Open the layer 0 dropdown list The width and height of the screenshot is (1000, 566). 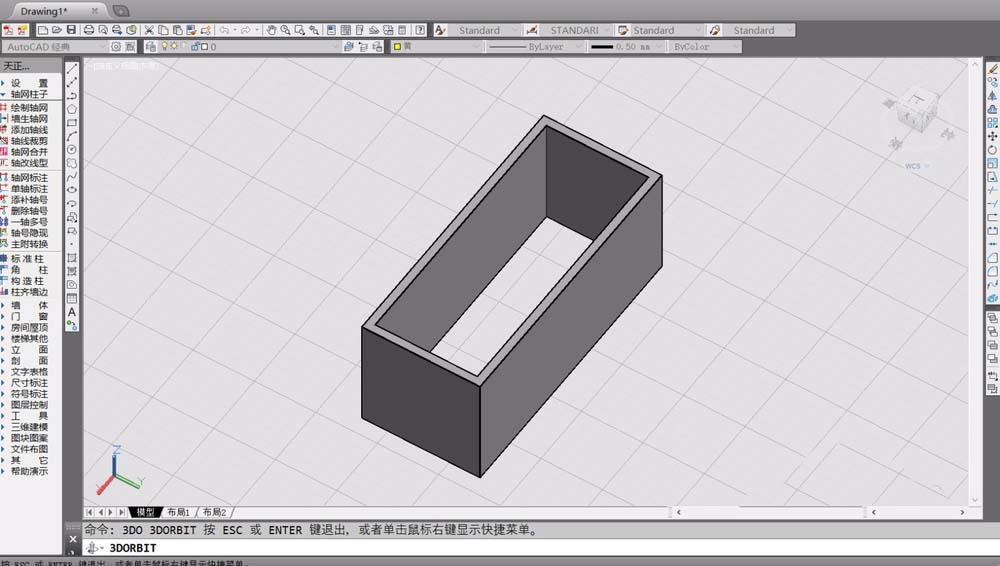click(x=249, y=47)
